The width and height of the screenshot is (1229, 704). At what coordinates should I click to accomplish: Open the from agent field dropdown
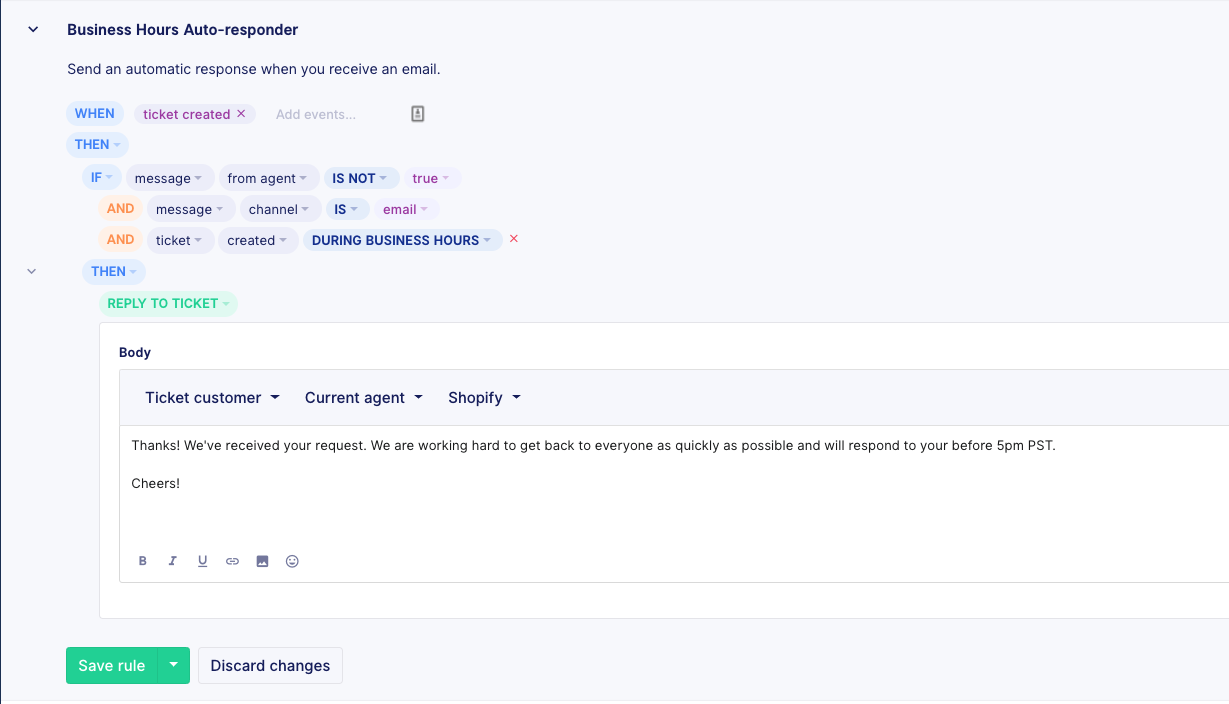click(x=268, y=178)
